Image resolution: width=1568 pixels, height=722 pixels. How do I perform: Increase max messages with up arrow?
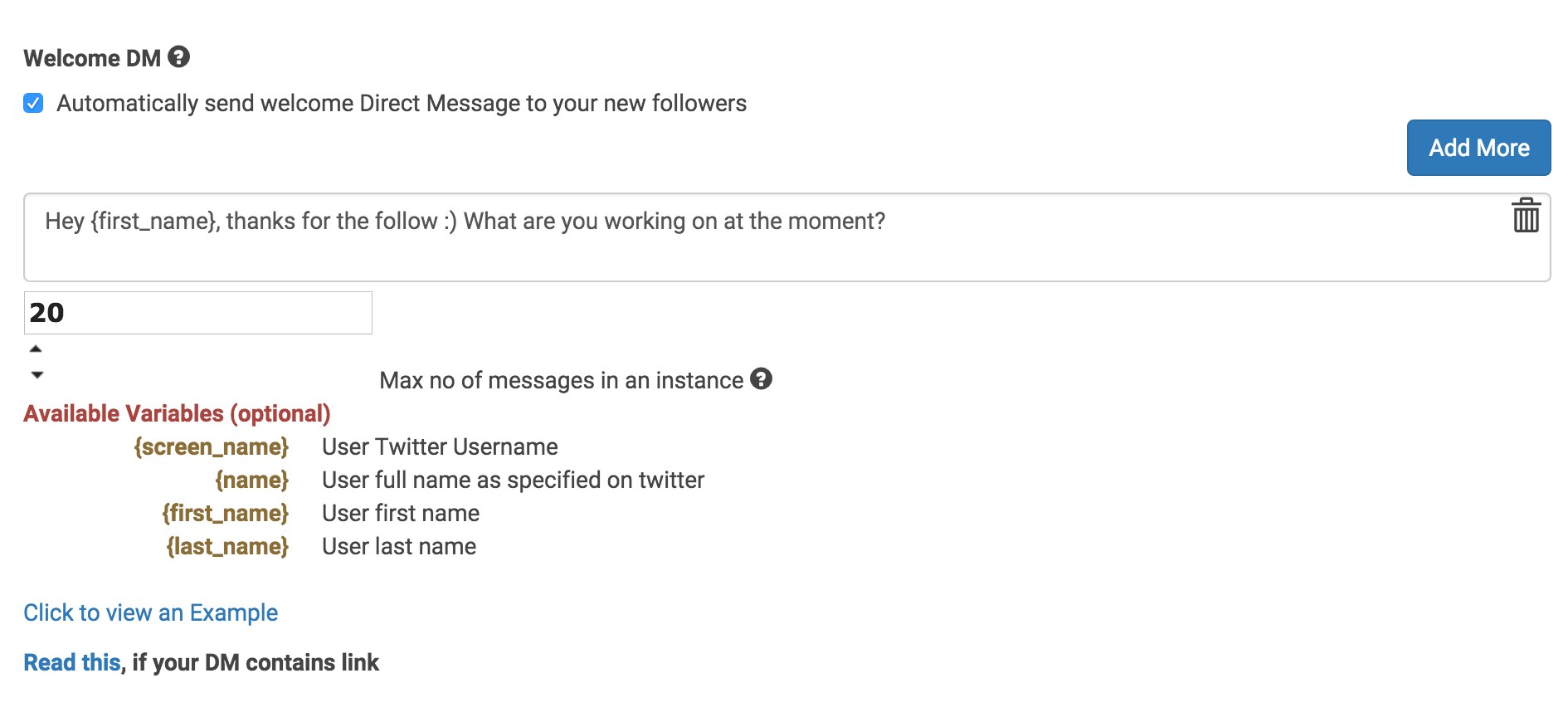click(x=36, y=349)
